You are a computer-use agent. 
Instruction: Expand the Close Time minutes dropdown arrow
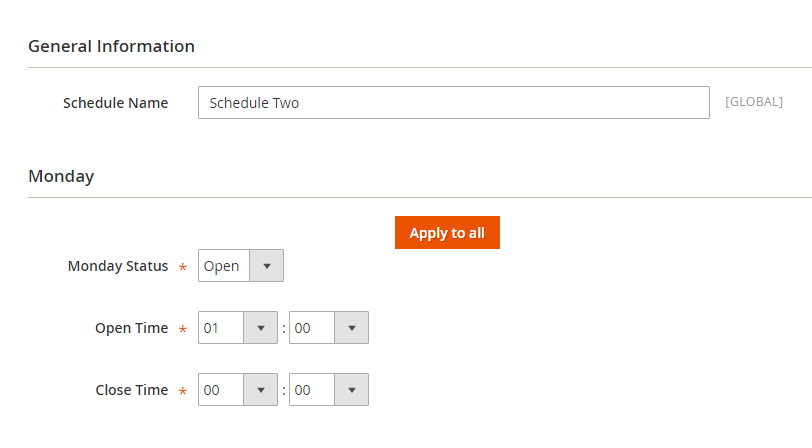coord(351,390)
